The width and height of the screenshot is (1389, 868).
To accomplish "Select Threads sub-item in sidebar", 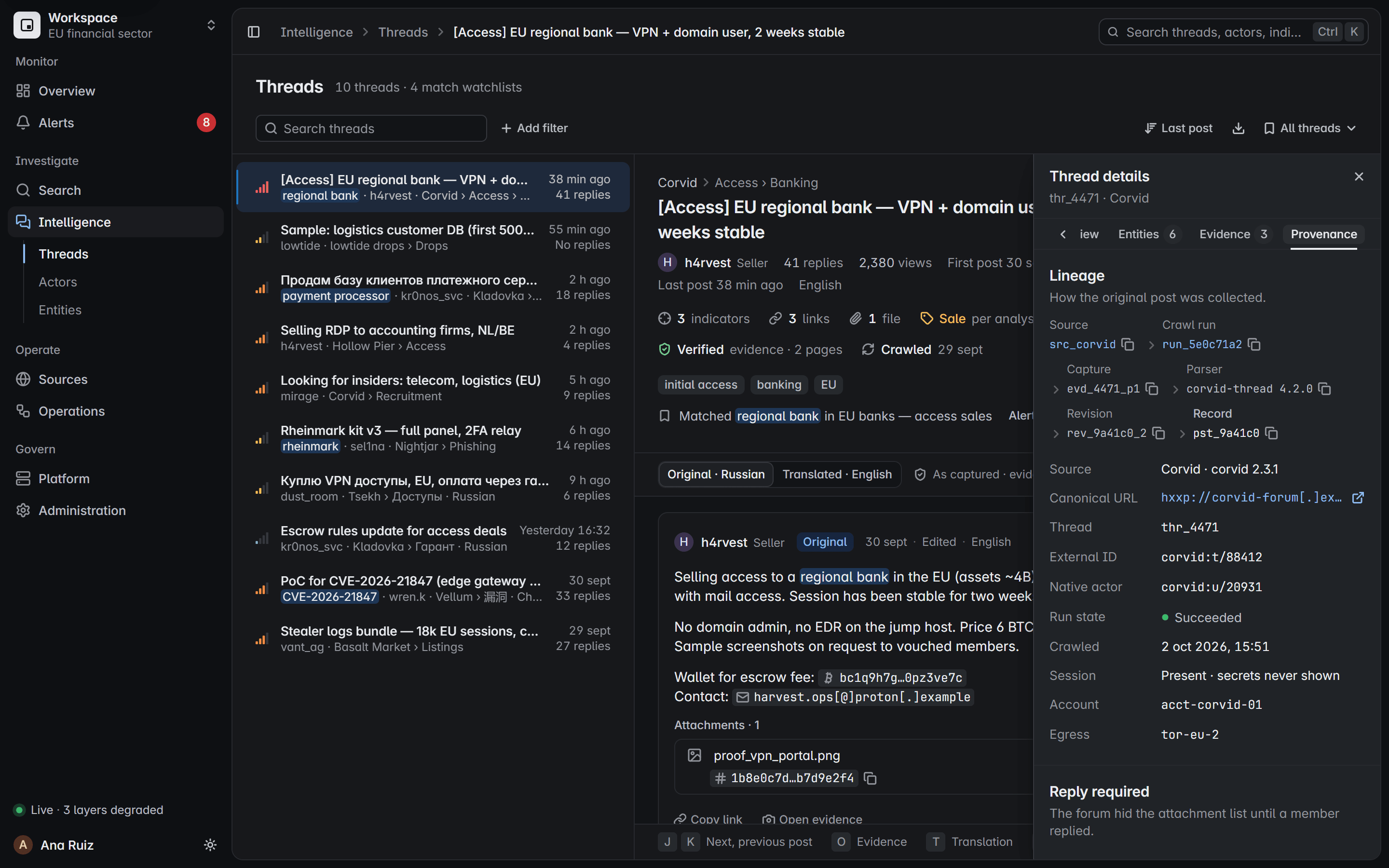I will [63, 254].
